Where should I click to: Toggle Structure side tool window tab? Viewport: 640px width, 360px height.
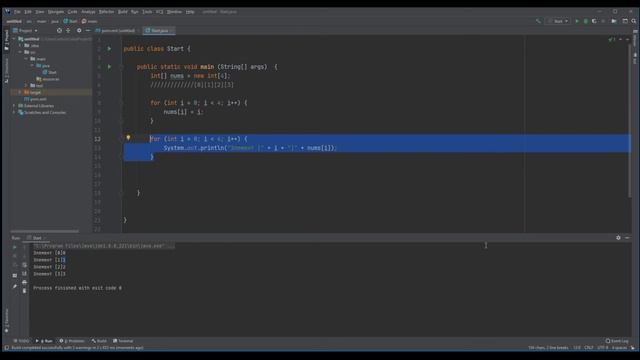coord(6,70)
